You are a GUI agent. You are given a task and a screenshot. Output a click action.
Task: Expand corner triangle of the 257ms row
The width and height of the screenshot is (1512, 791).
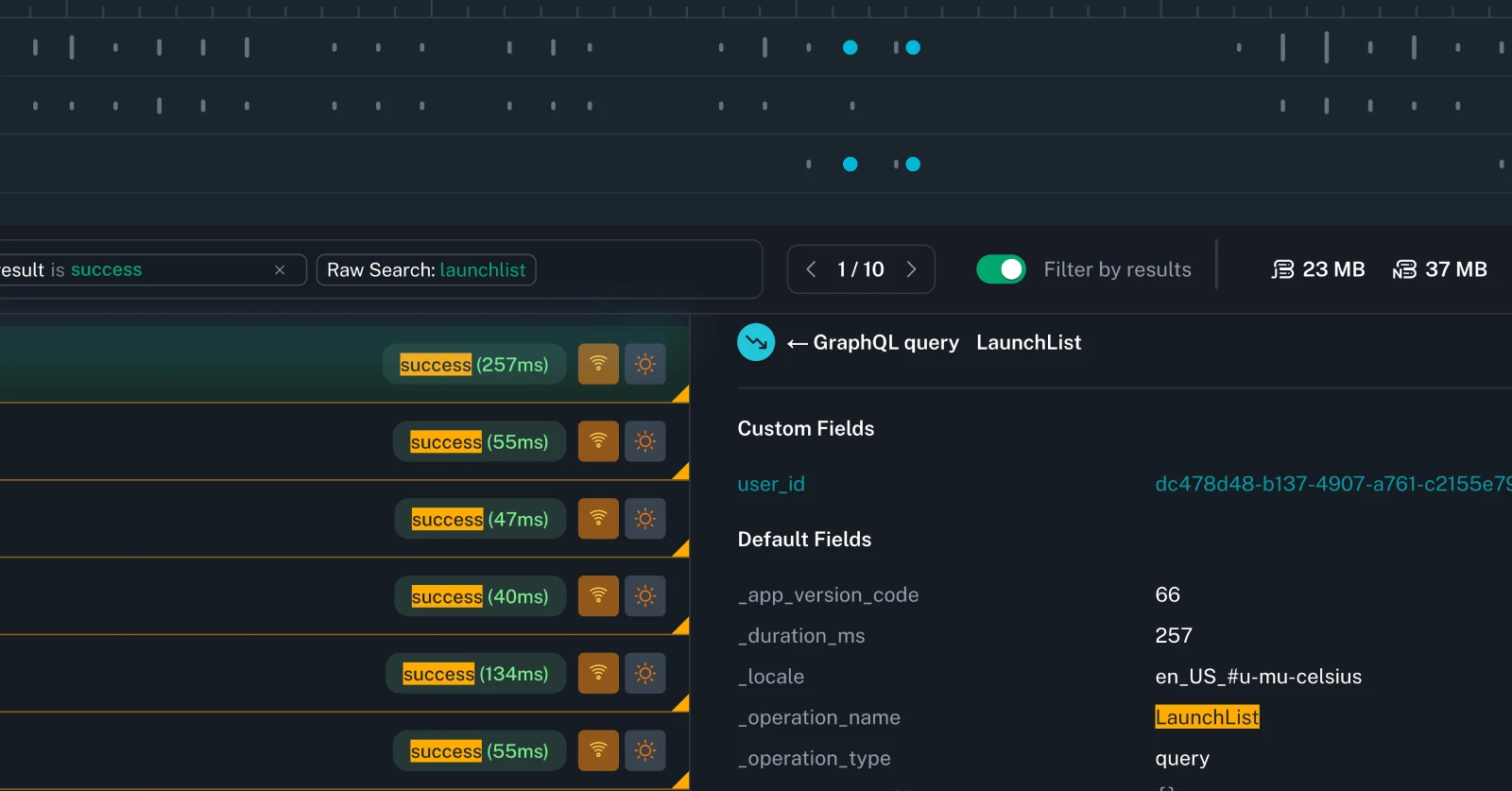(681, 395)
